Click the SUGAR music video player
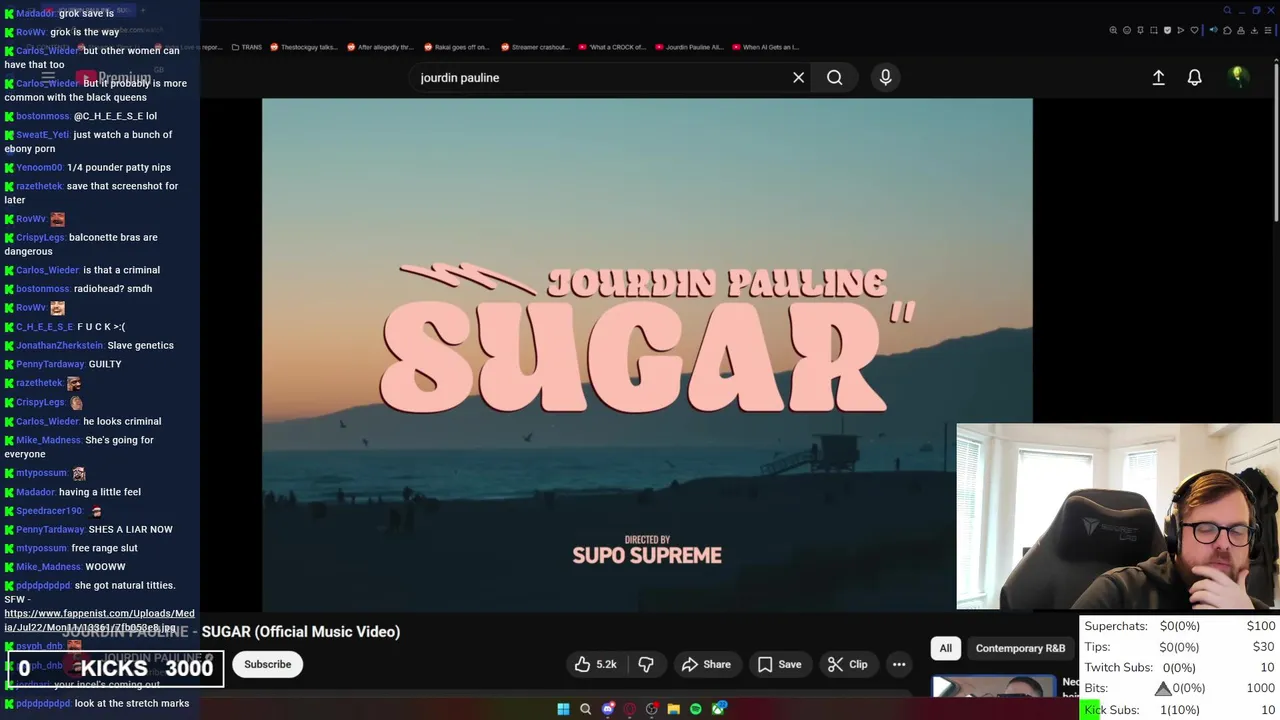1280x720 pixels. (x=647, y=354)
